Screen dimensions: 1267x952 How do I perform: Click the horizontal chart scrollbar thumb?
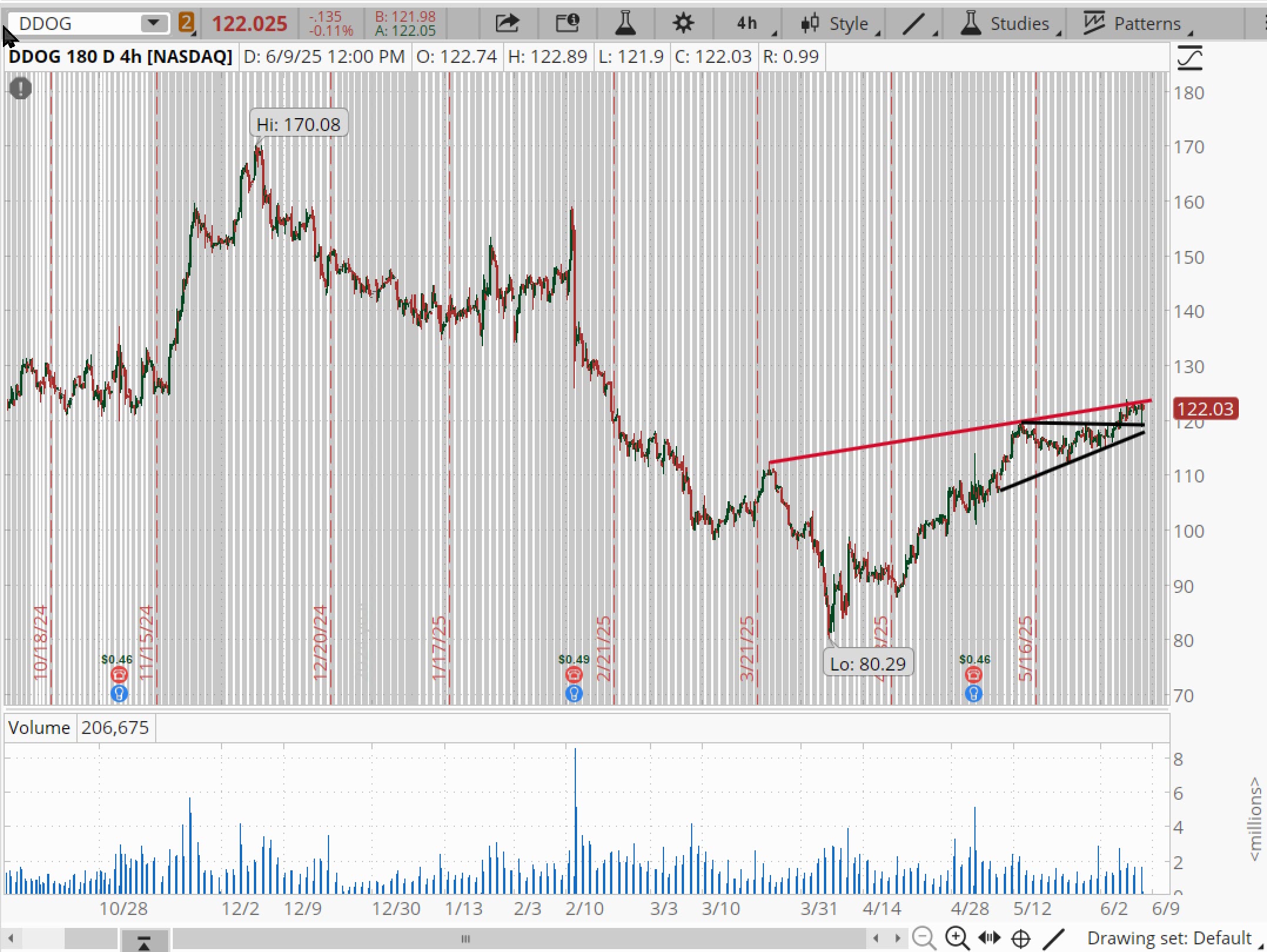click(x=465, y=938)
